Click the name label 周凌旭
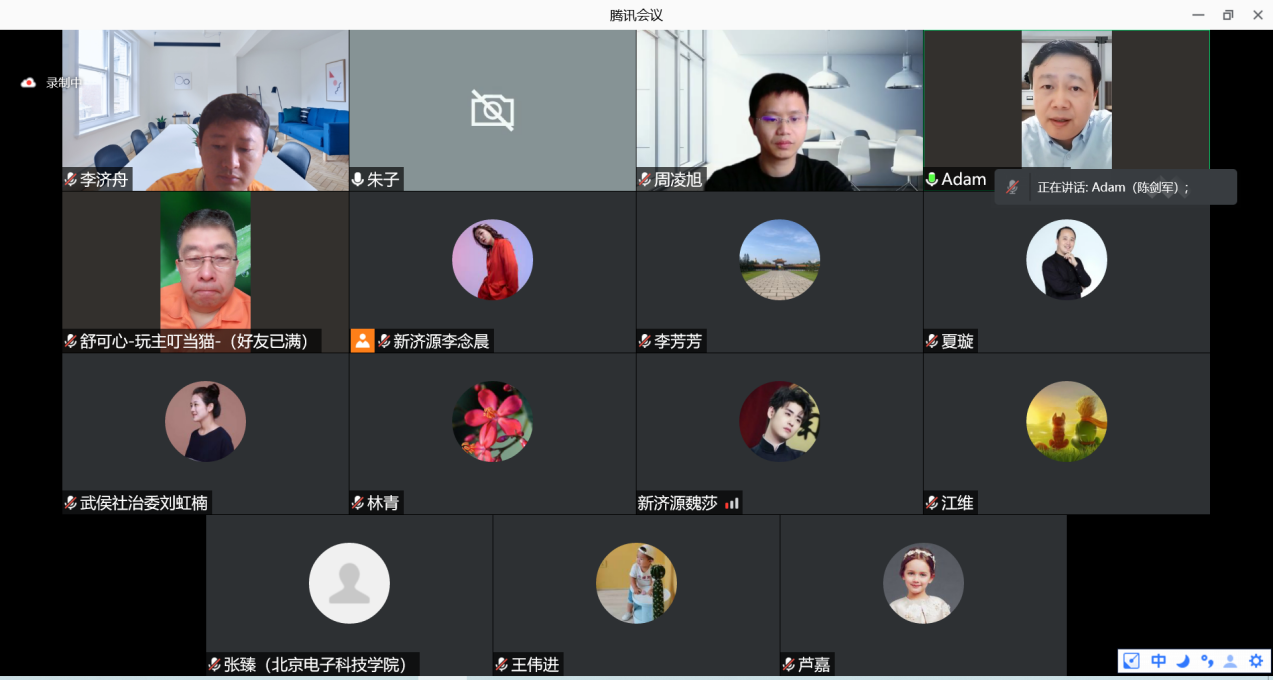 click(x=678, y=180)
